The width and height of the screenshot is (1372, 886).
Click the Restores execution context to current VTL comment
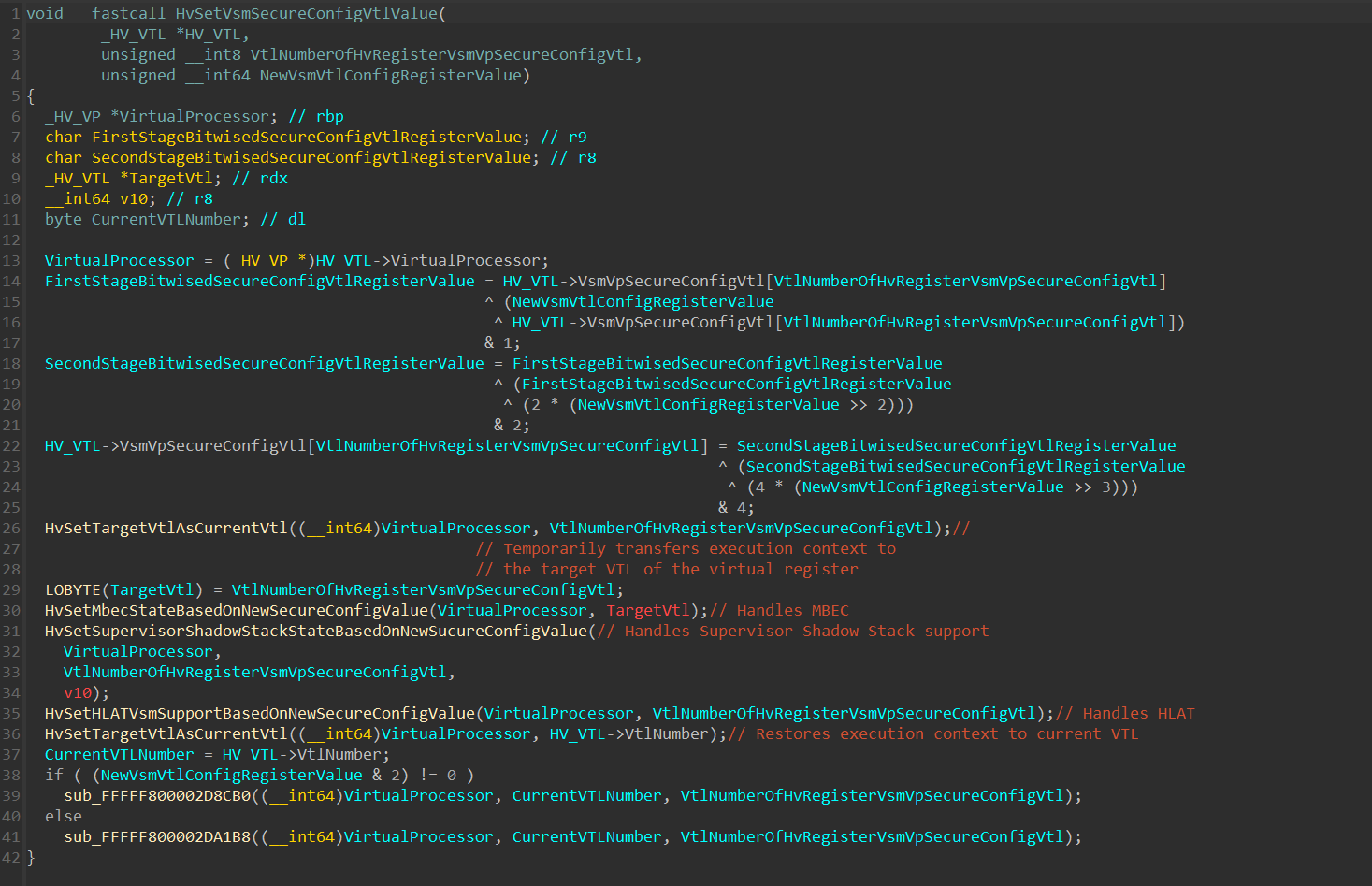pyautogui.click(x=932, y=733)
